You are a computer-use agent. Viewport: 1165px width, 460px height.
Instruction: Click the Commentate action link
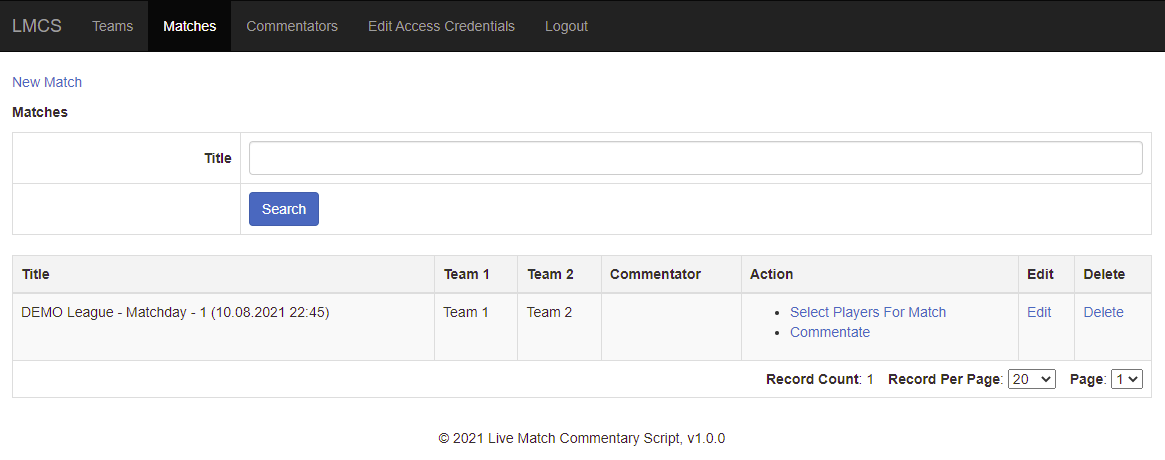[829, 332]
